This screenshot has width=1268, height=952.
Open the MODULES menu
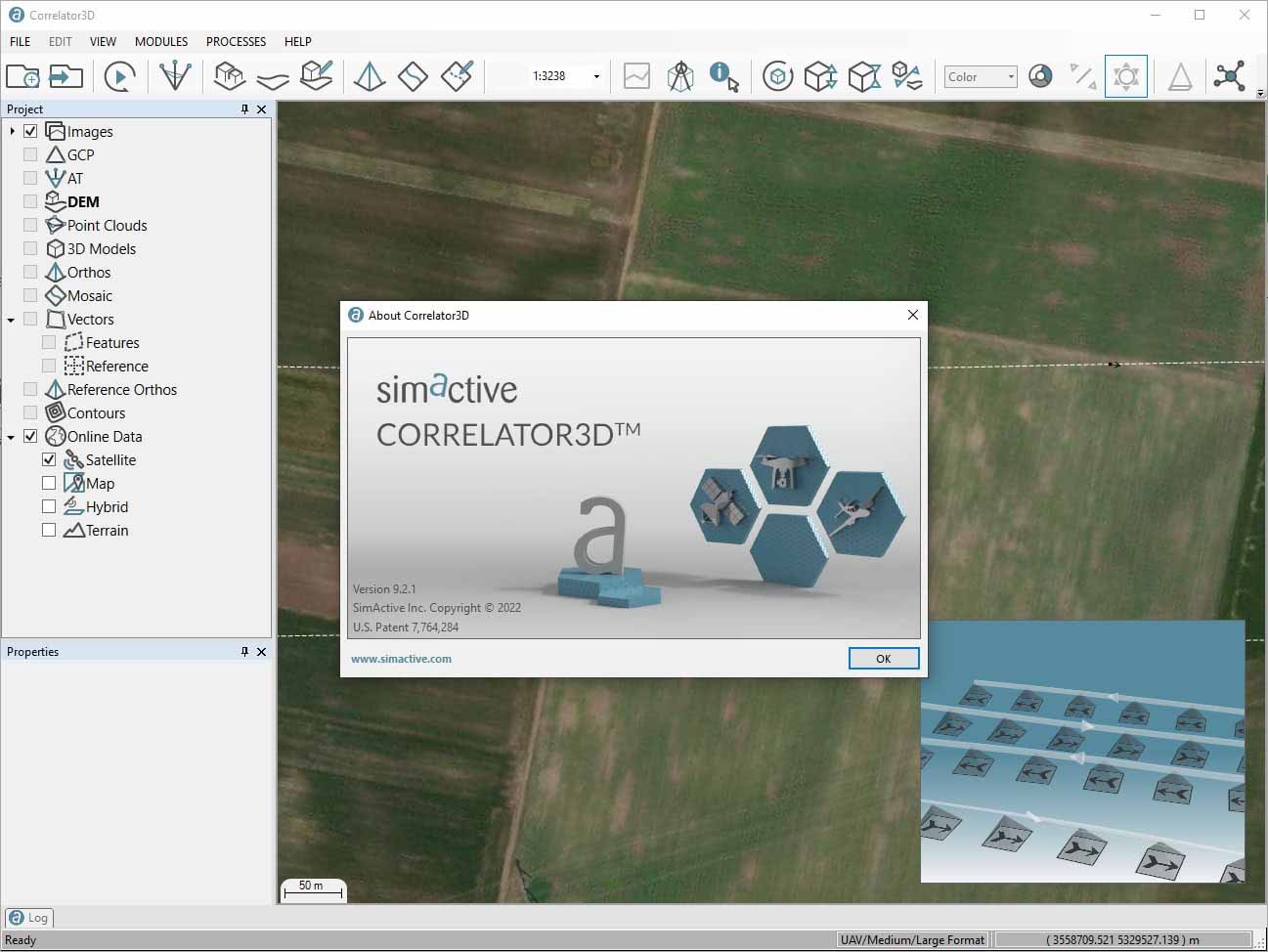[160, 42]
